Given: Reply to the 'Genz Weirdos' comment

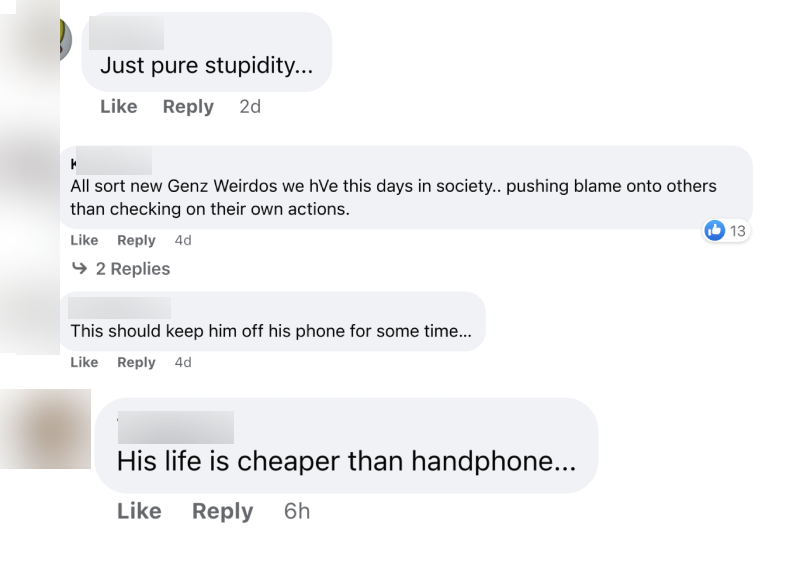Looking at the screenshot, I should point(136,240).
